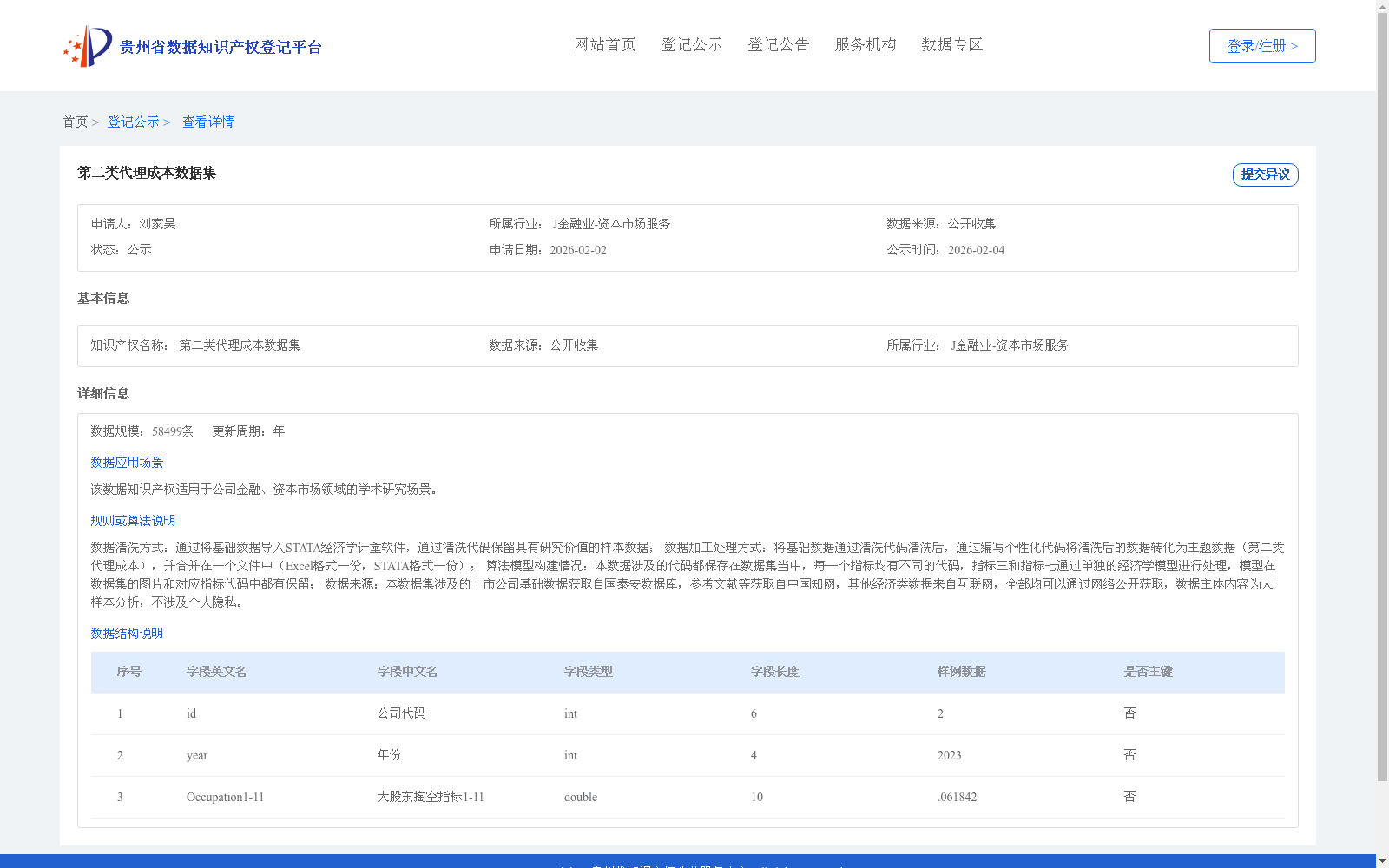Click the 数据应用场景 section heading

coord(127,463)
